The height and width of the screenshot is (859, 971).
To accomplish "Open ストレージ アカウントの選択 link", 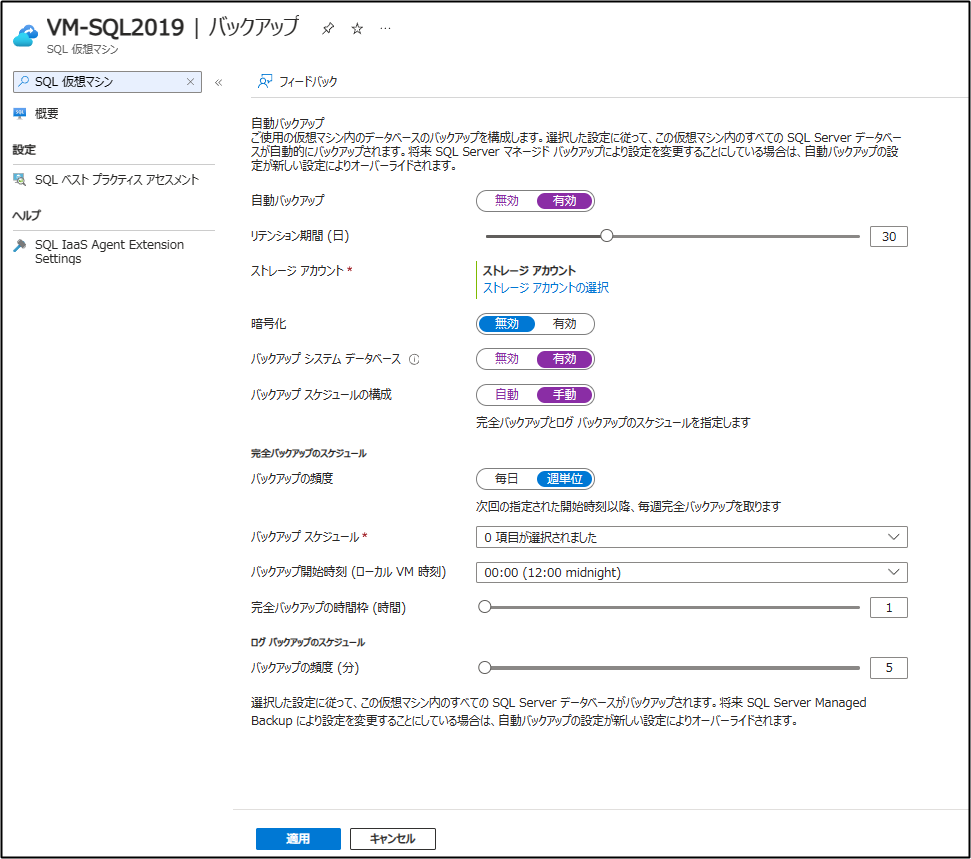I will pyautogui.click(x=546, y=287).
